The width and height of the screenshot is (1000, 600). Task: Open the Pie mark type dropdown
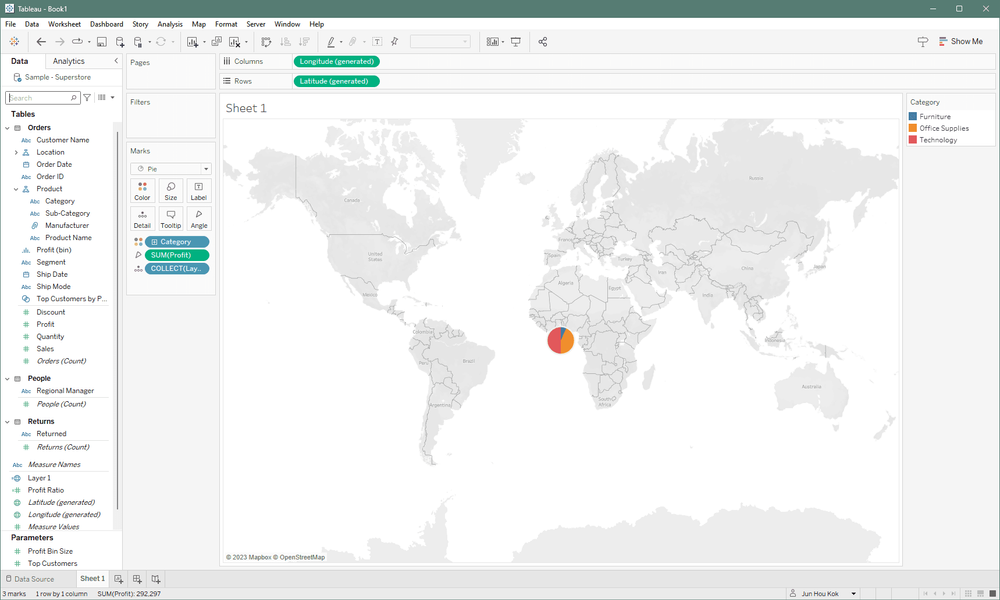point(170,169)
